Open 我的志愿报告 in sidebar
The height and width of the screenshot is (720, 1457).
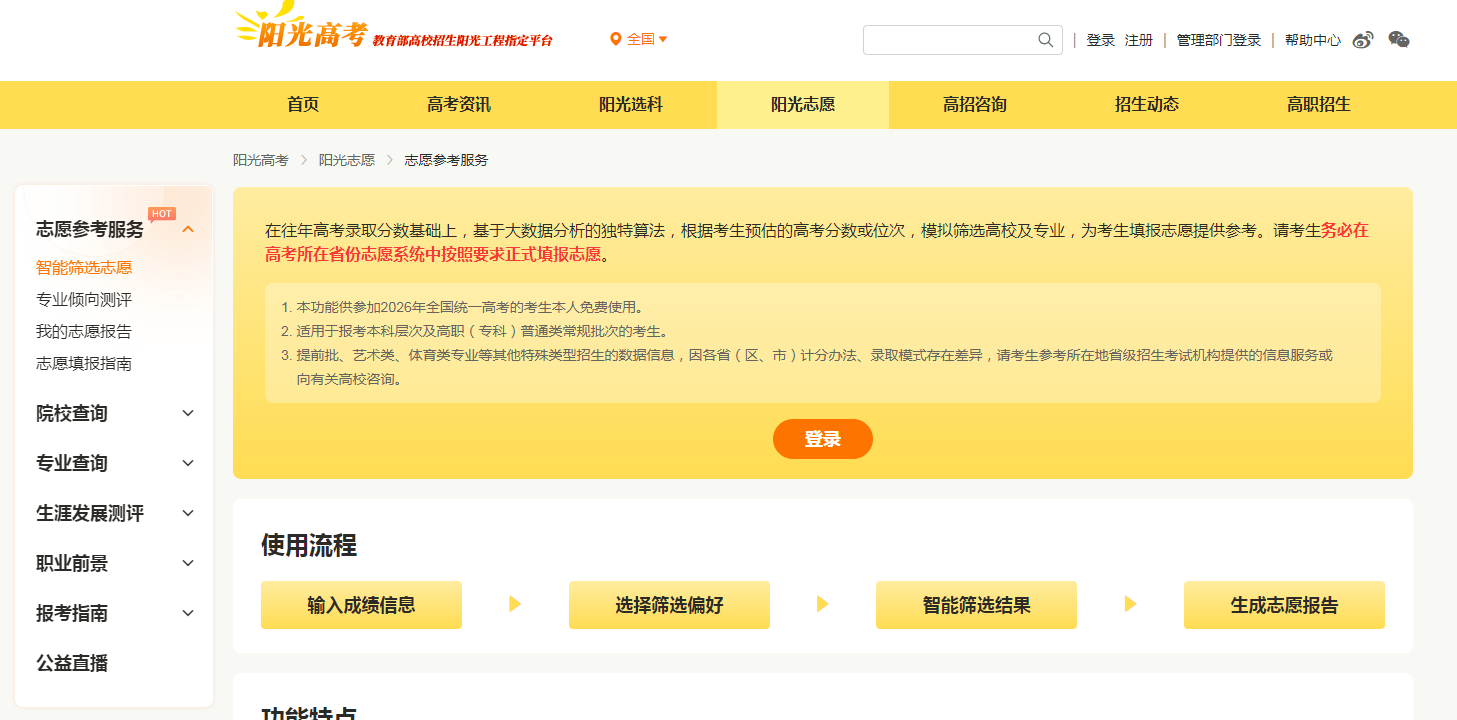[84, 332]
